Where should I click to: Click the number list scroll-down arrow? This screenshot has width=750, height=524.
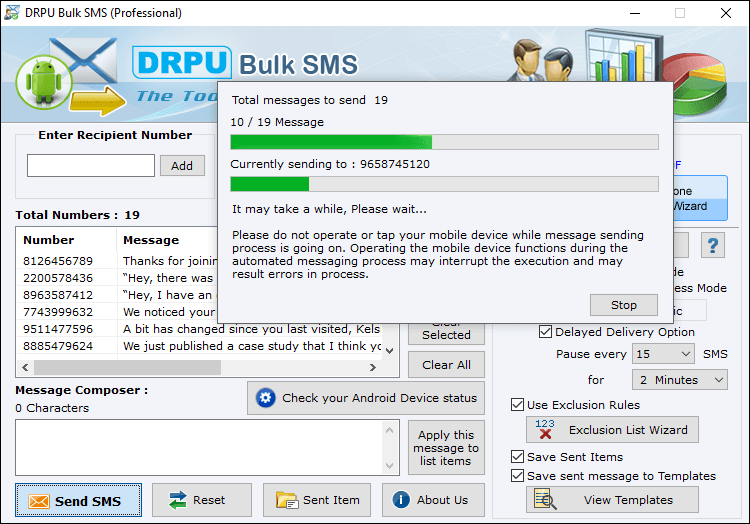coord(389,350)
